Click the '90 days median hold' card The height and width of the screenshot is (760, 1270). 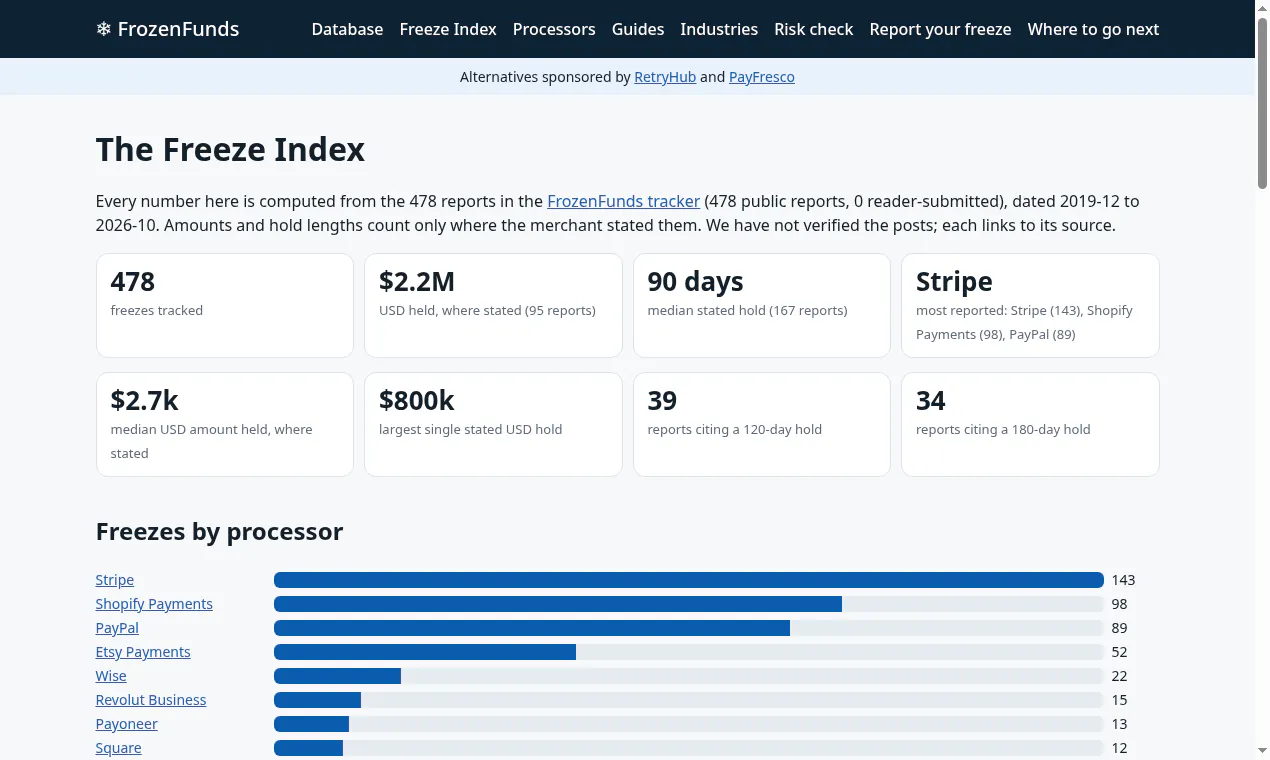762,305
